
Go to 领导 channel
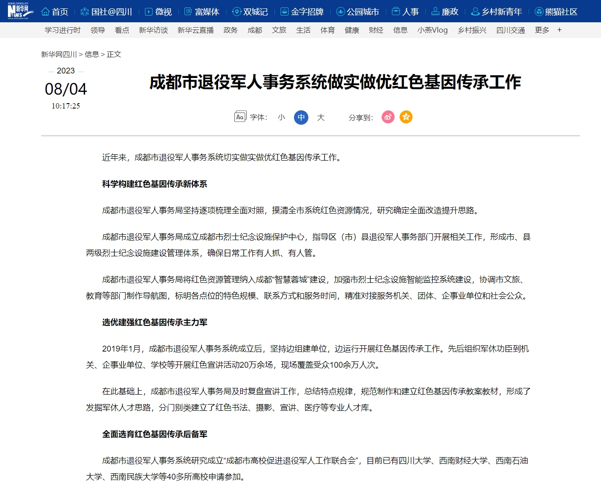point(98,30)
